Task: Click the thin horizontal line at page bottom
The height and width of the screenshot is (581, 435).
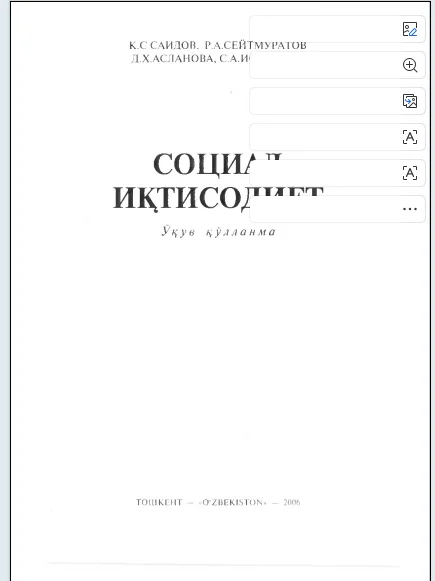Action: [222, 565]
